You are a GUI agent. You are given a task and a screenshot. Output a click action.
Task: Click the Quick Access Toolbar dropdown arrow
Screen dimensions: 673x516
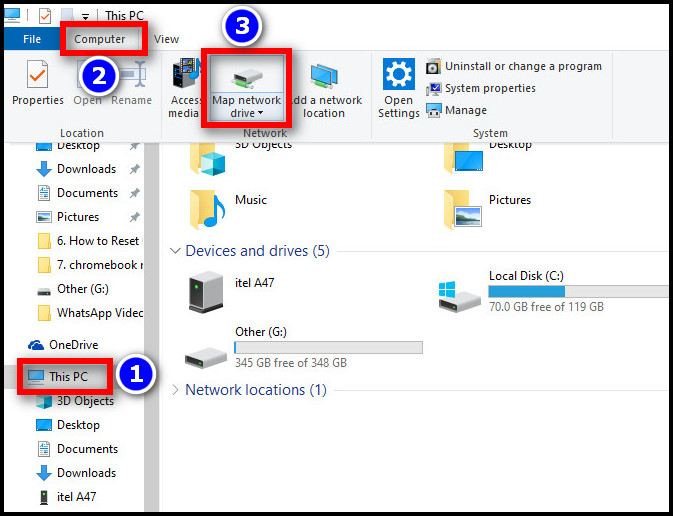tap(85, 16)
